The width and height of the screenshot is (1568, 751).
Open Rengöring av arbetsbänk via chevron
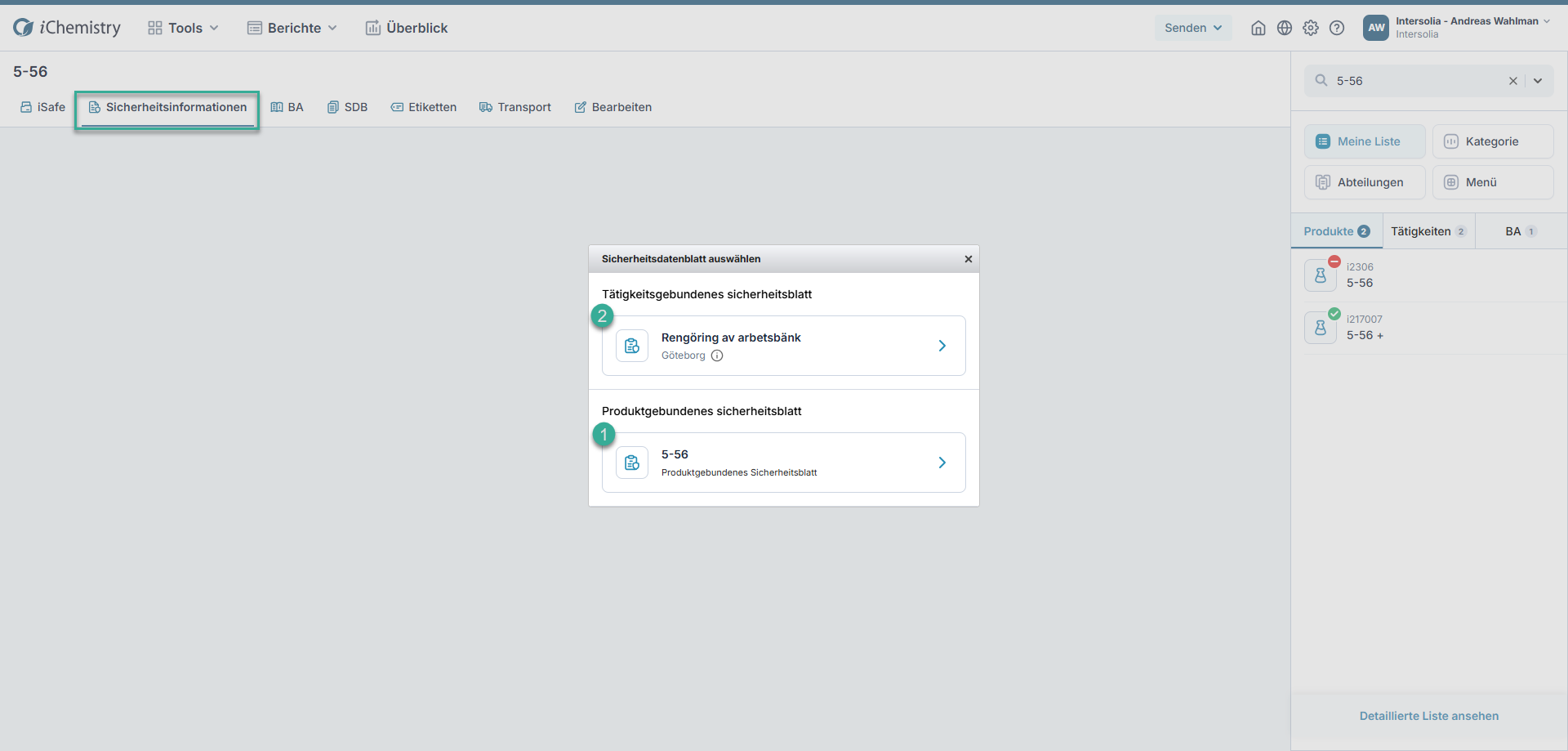pos(942,346)
